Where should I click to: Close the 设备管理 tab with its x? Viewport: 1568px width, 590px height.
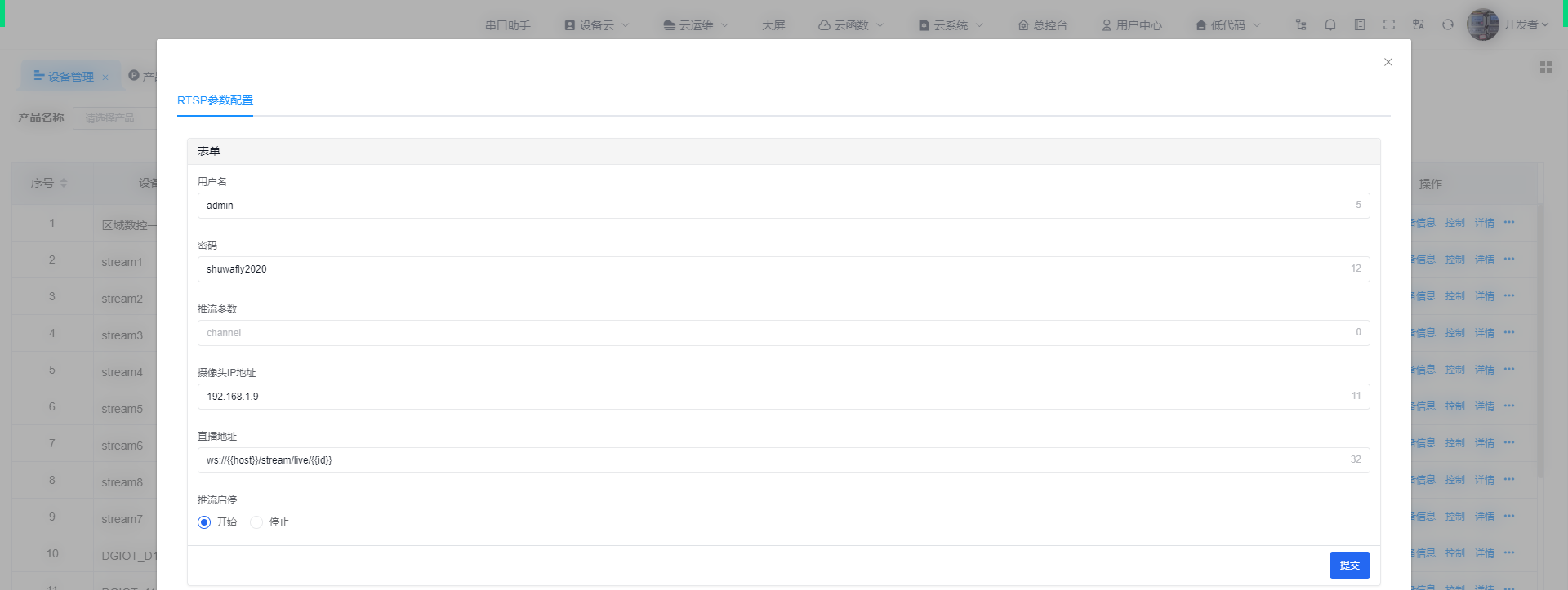pos(105,78)
